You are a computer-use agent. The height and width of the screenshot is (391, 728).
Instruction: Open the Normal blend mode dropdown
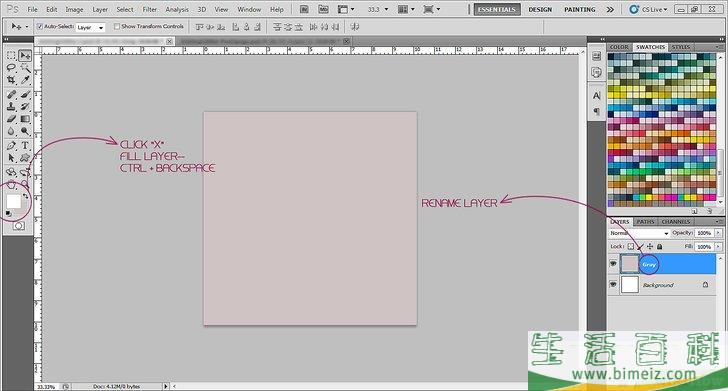(x=639, y=233)
